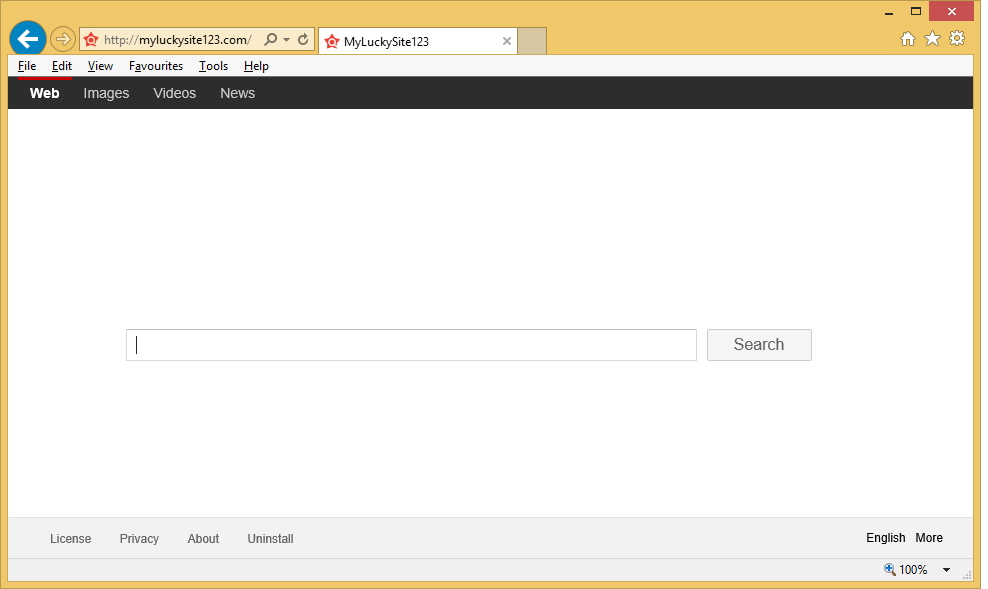
Task: Follow the Uninstall link in footer
Action: (270, 539)
